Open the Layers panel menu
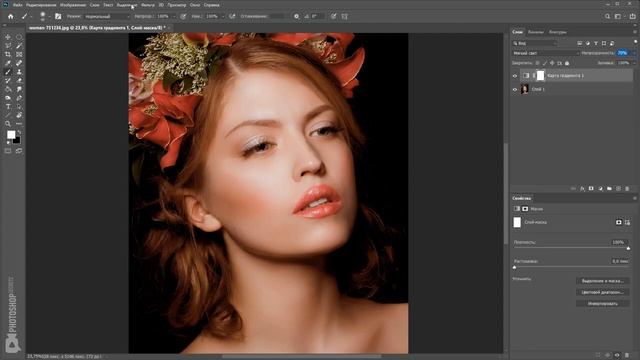The height and width of the screenshot is (360, 640). 635,32
